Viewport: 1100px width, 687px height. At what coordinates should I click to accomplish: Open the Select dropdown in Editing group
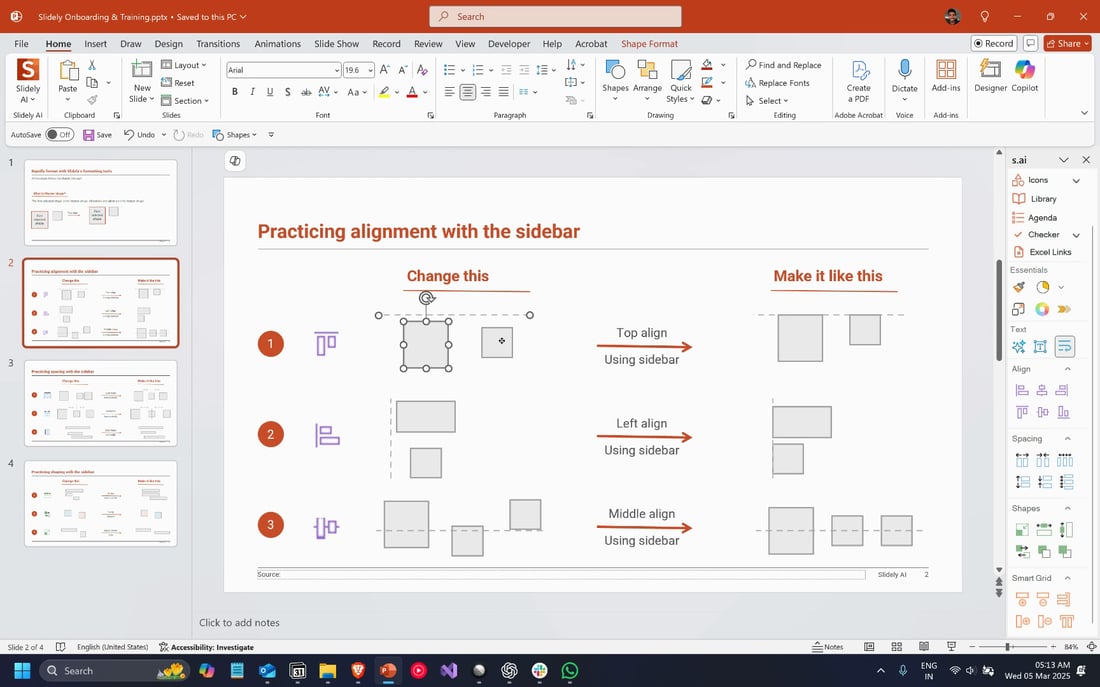point(767,100)
